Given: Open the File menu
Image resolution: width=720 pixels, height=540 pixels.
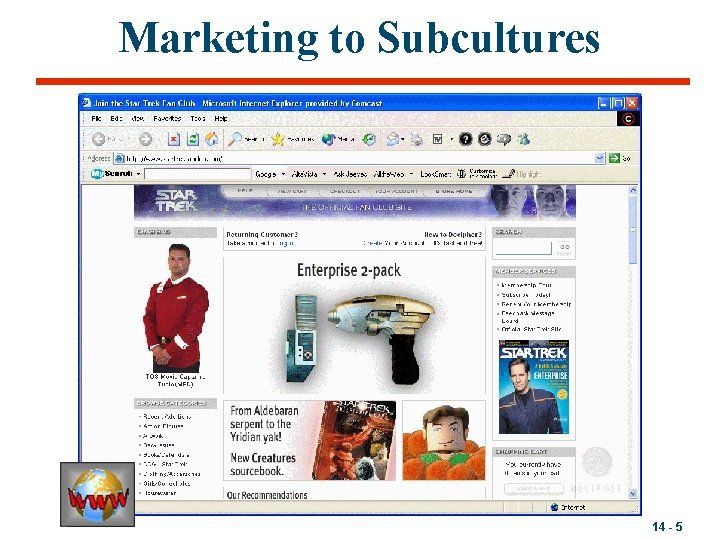Looking at the screenshot, I should [x=96, y=118].
